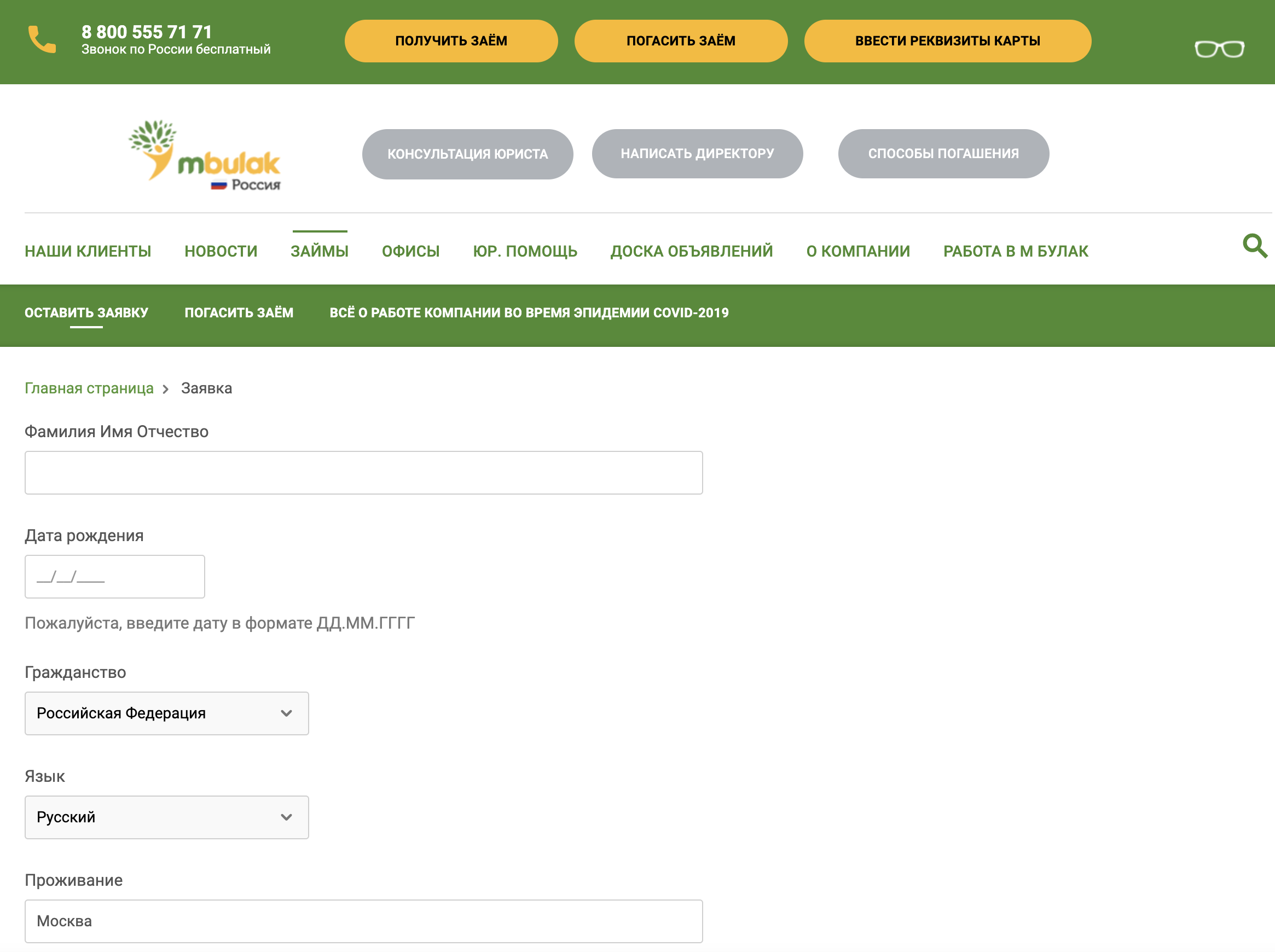
Task: Open О КОМПАНИИ menu item
Action: (x=857, y=251)
